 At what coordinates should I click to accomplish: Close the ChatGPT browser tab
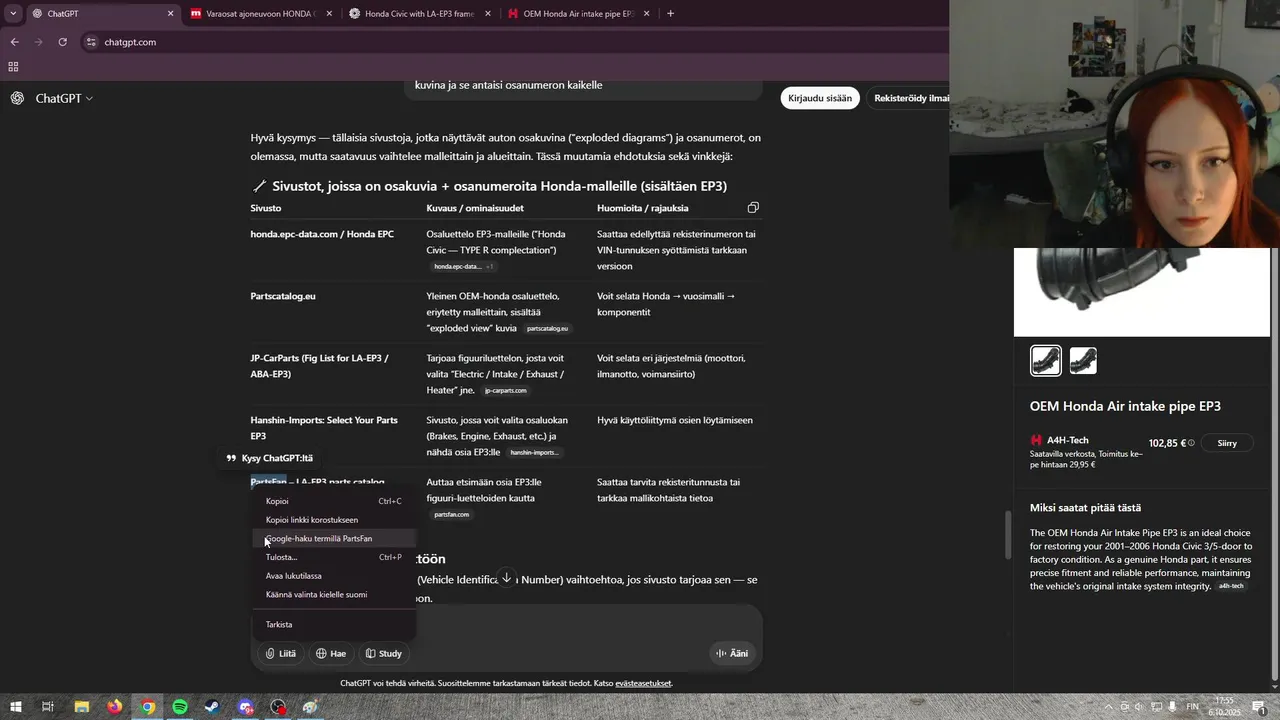tap(170, 14)
